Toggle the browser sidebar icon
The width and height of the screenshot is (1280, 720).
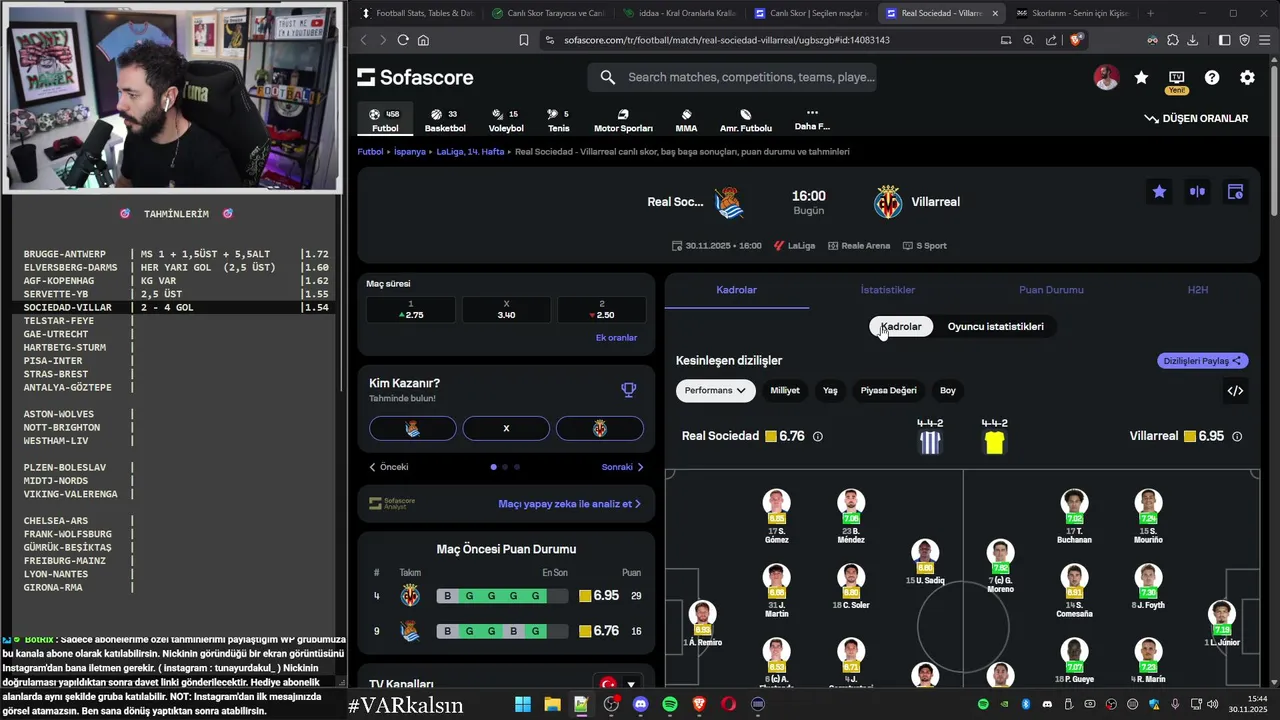pos(1225,40)
